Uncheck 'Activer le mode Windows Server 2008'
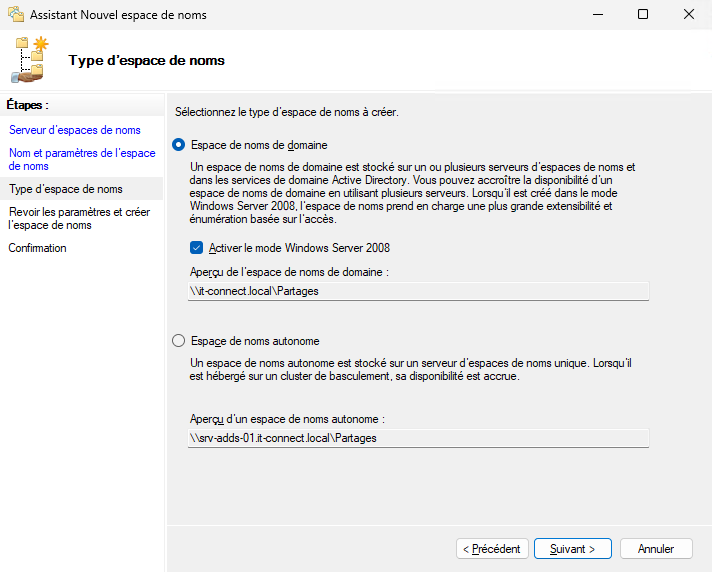The height and width of the screenshot is (572, 712). (x=196, y=248)
